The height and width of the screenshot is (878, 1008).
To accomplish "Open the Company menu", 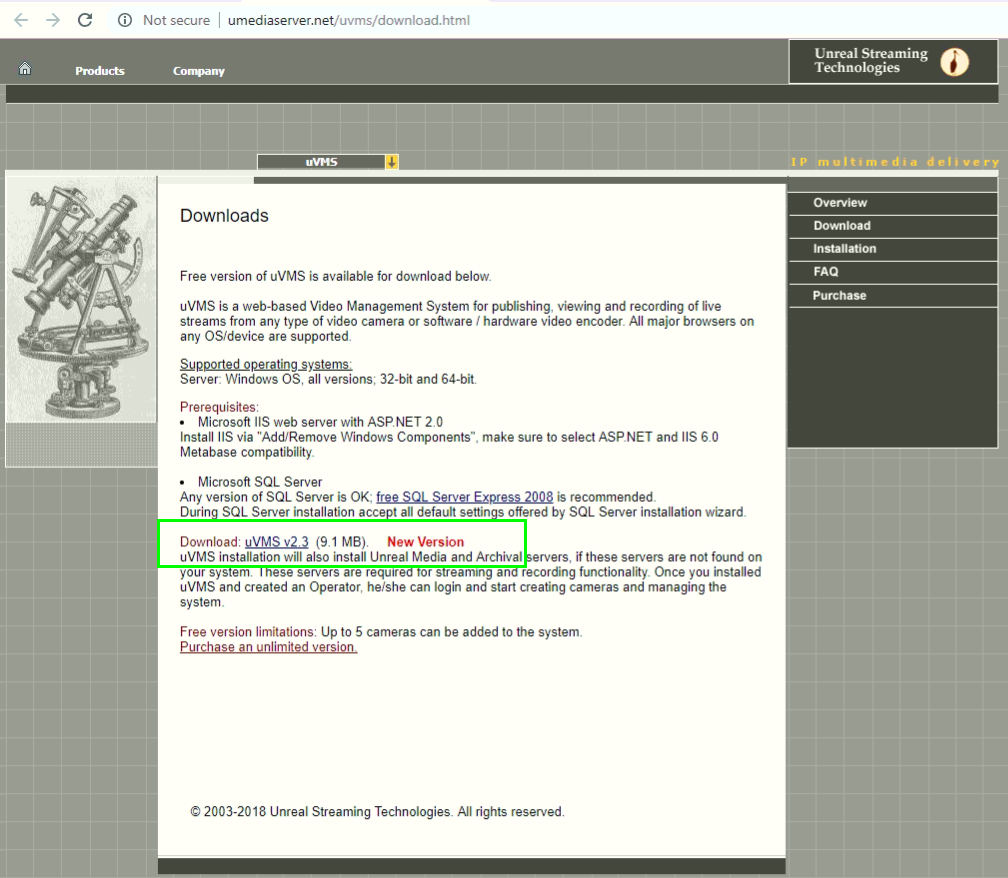I will coord(198,71).
